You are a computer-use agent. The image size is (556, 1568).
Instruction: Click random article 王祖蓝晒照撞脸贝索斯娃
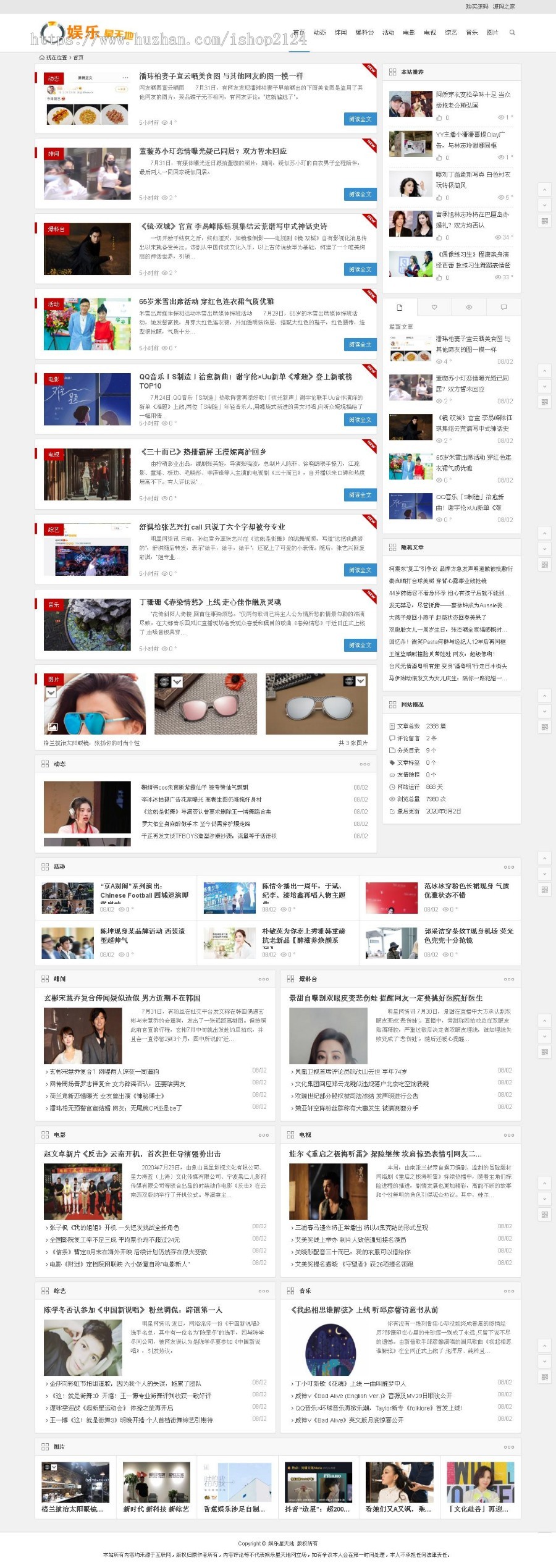[x=442, y=654]
